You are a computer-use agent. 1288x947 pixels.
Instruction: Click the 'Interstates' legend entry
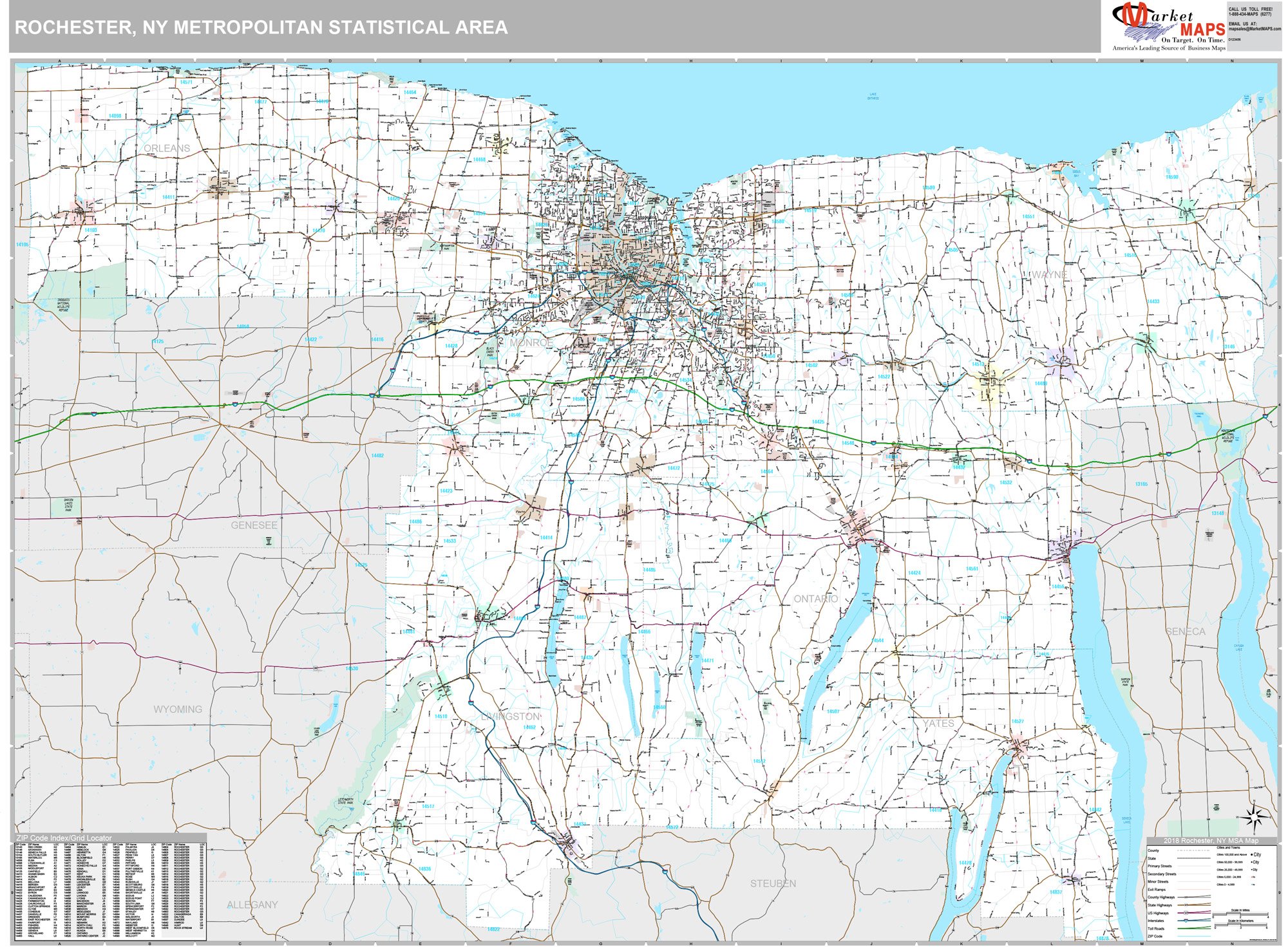1156,921
